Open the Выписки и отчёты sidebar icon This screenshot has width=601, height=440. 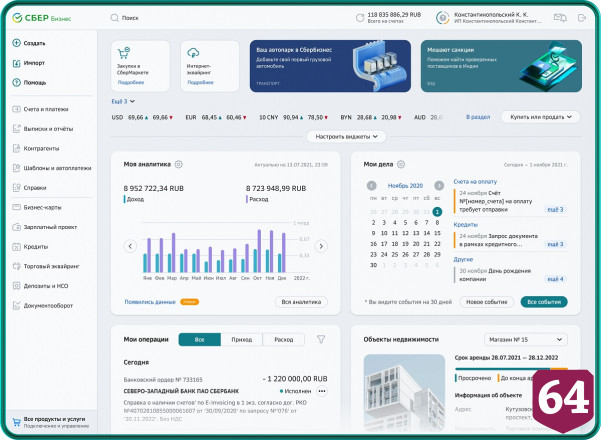pos(16,129)
